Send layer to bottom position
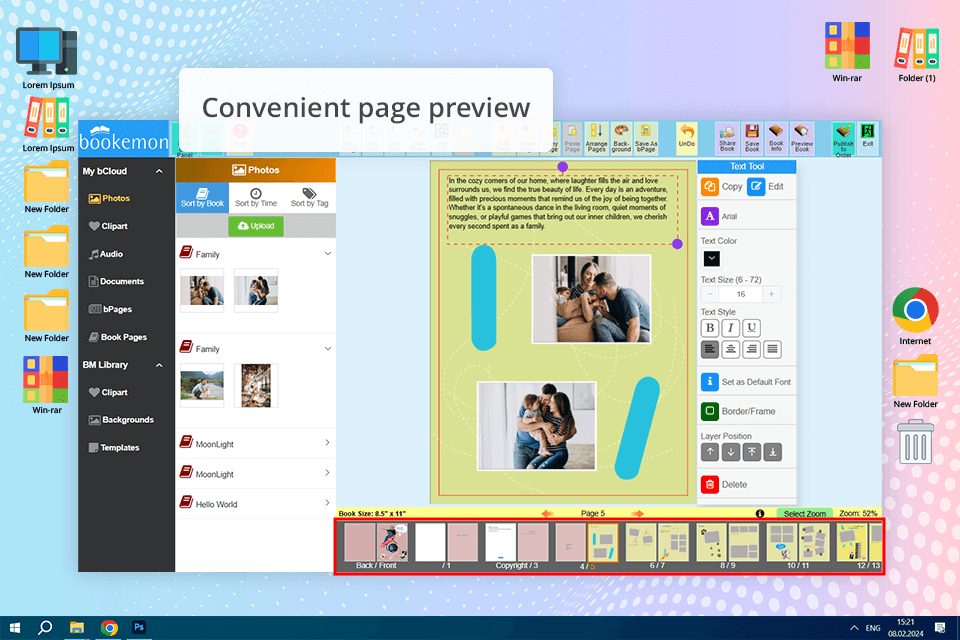Viewport: 960px width, 640px height. click(773, 453)
